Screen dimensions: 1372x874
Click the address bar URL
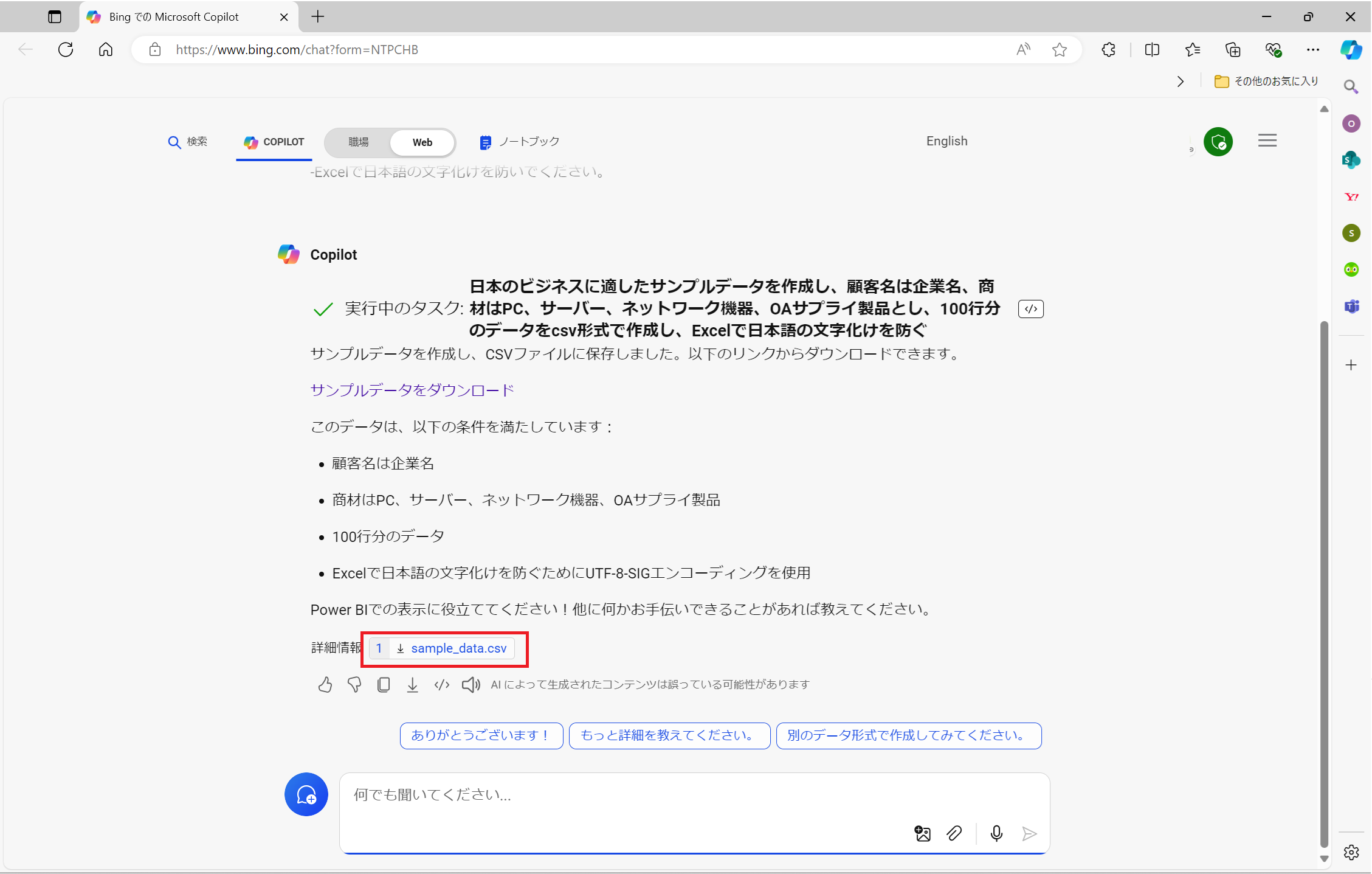click(x=297, y=49)
